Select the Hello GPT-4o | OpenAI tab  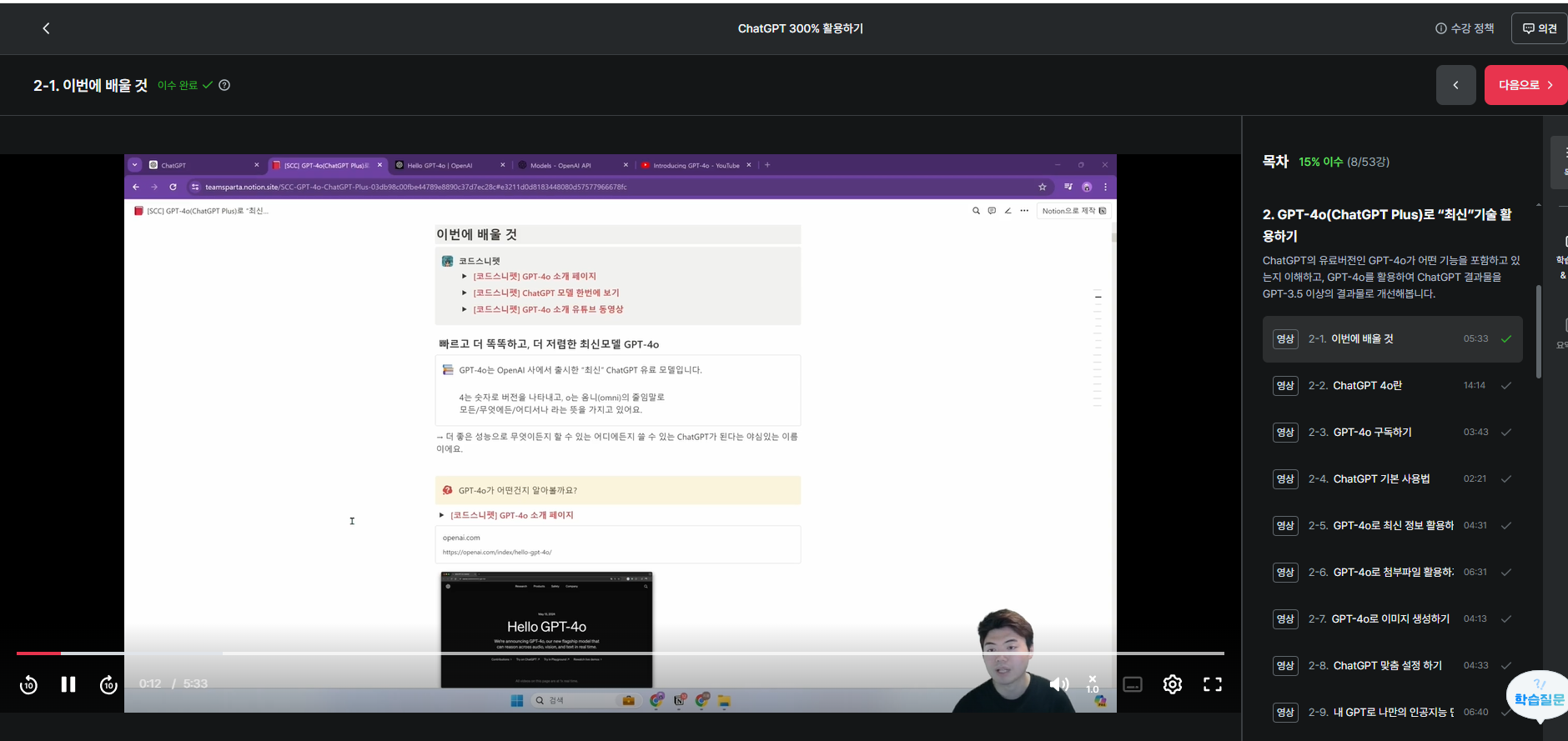point(450,165)
